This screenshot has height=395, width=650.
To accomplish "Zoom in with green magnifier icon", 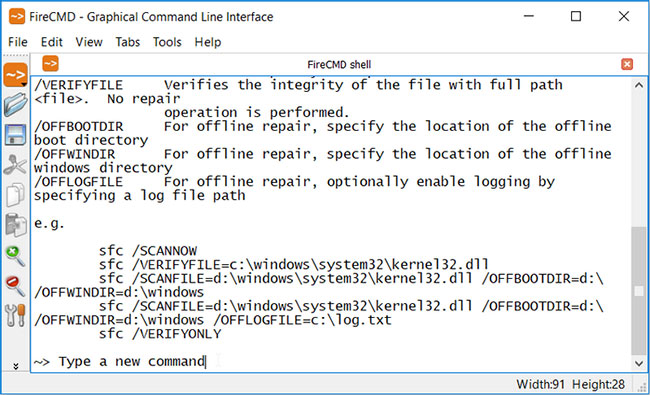I will pyautogui.click(x=15, y=256).
